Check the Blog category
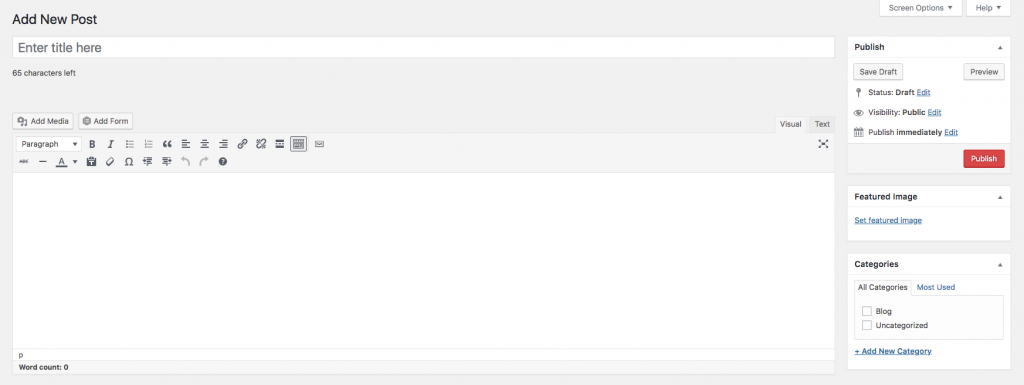This screenshot has width=1024, height=385. coord(867,311)
